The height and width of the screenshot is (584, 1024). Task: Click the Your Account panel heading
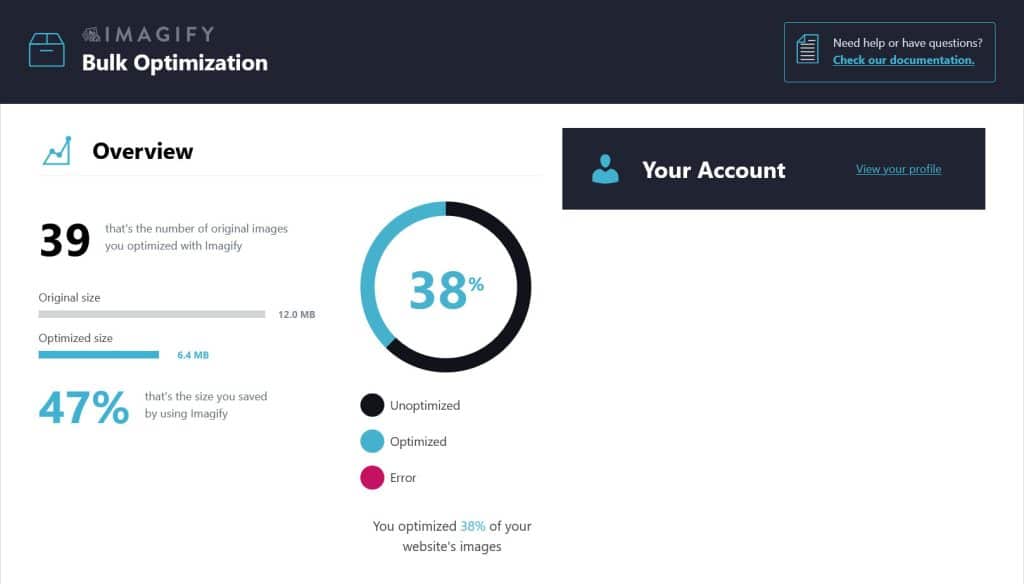click(x=713, y=170)
